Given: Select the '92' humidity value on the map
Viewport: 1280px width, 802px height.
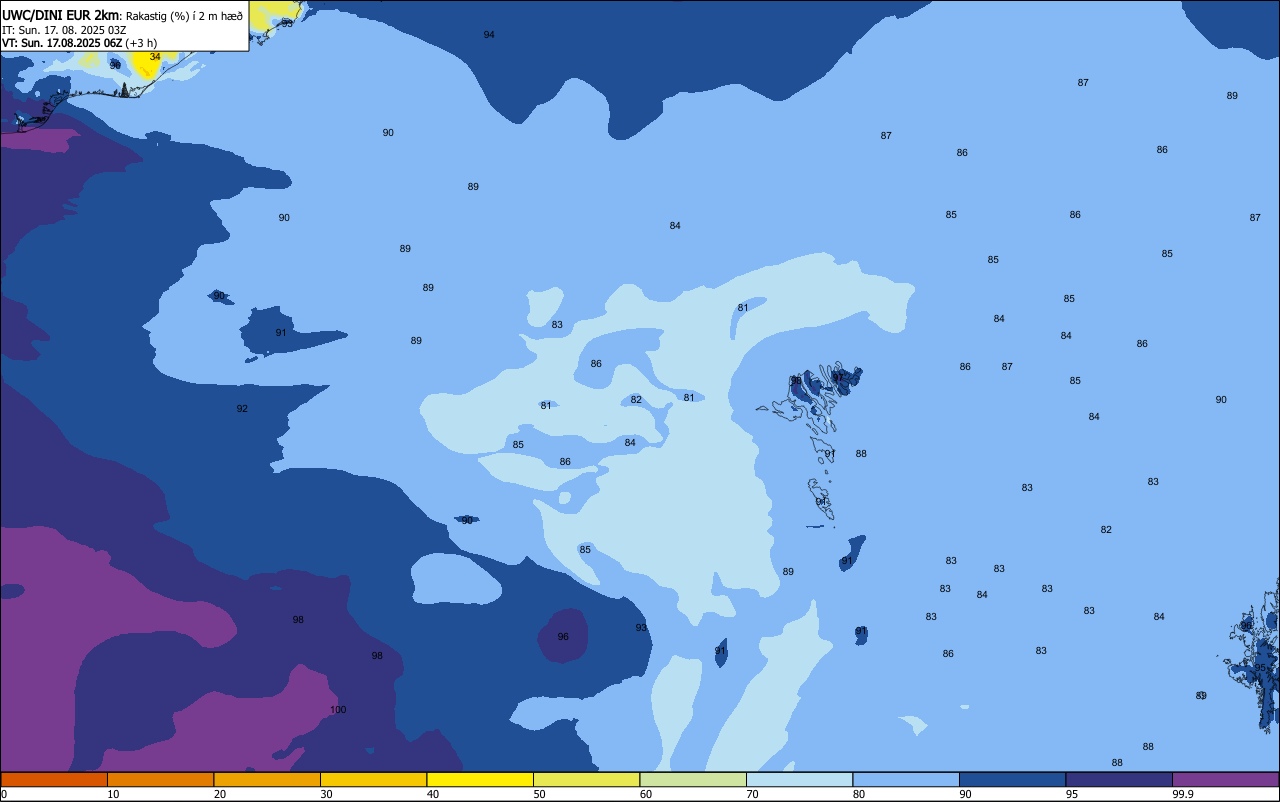Looking at the screenshot, I should pyautogui.click(x=242, y=409).
